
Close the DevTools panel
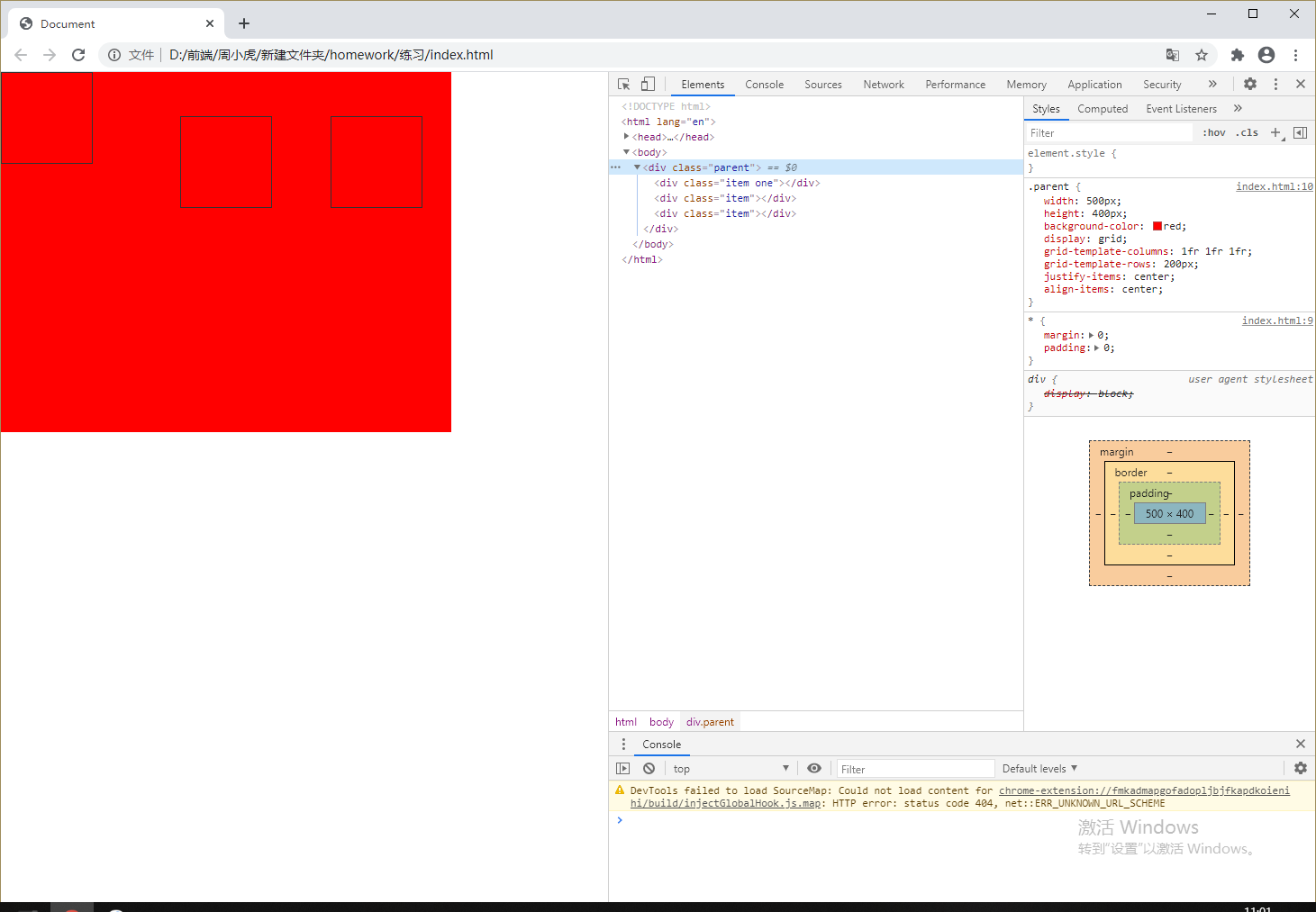coord(1301,84)
